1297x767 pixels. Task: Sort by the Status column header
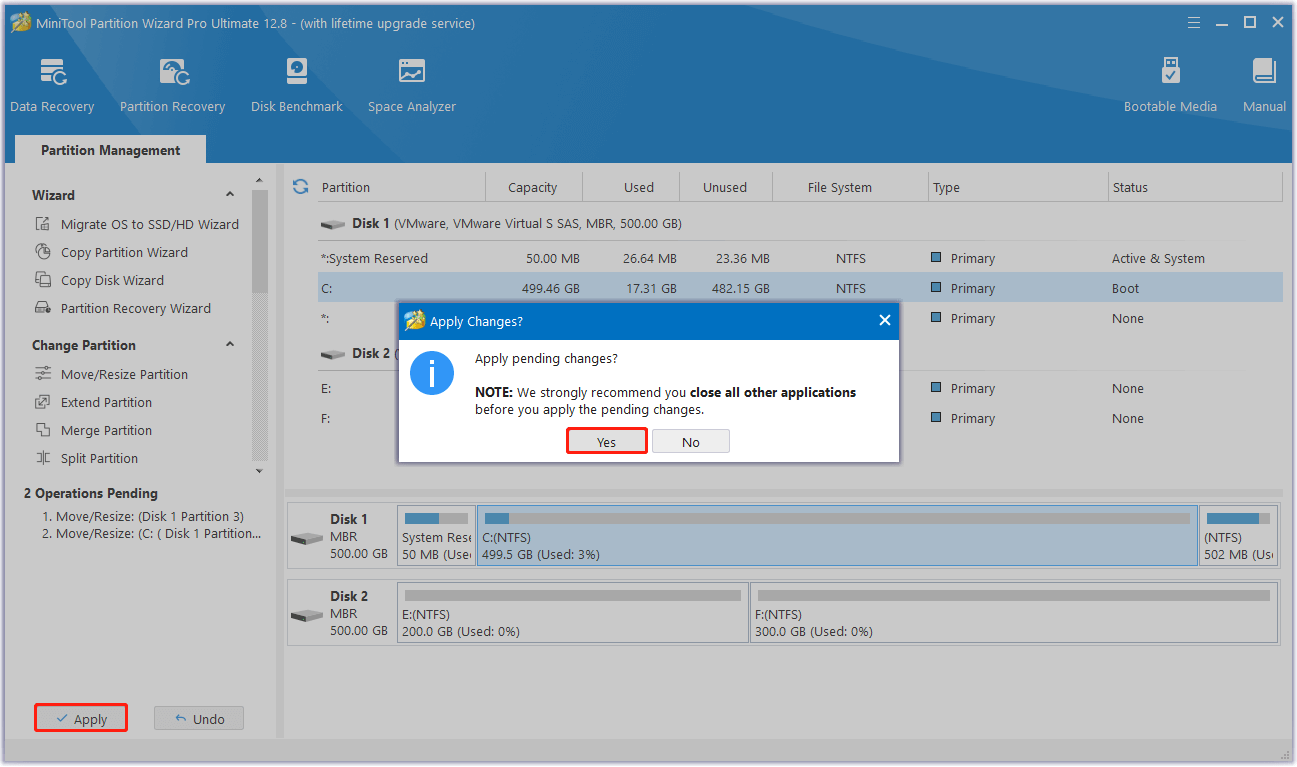tap(1130, 187)
